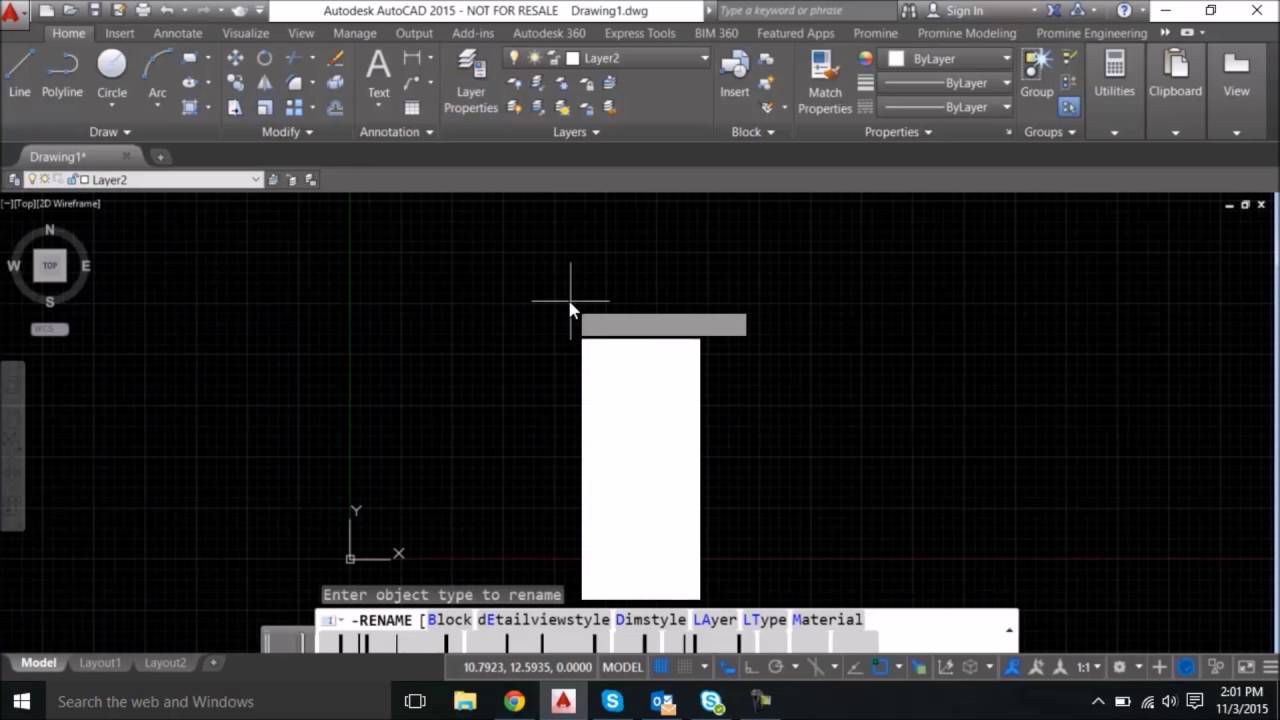Click the Object Color wheel icon
Viewport: 1280px width, 720px height.
coord(865,59)
